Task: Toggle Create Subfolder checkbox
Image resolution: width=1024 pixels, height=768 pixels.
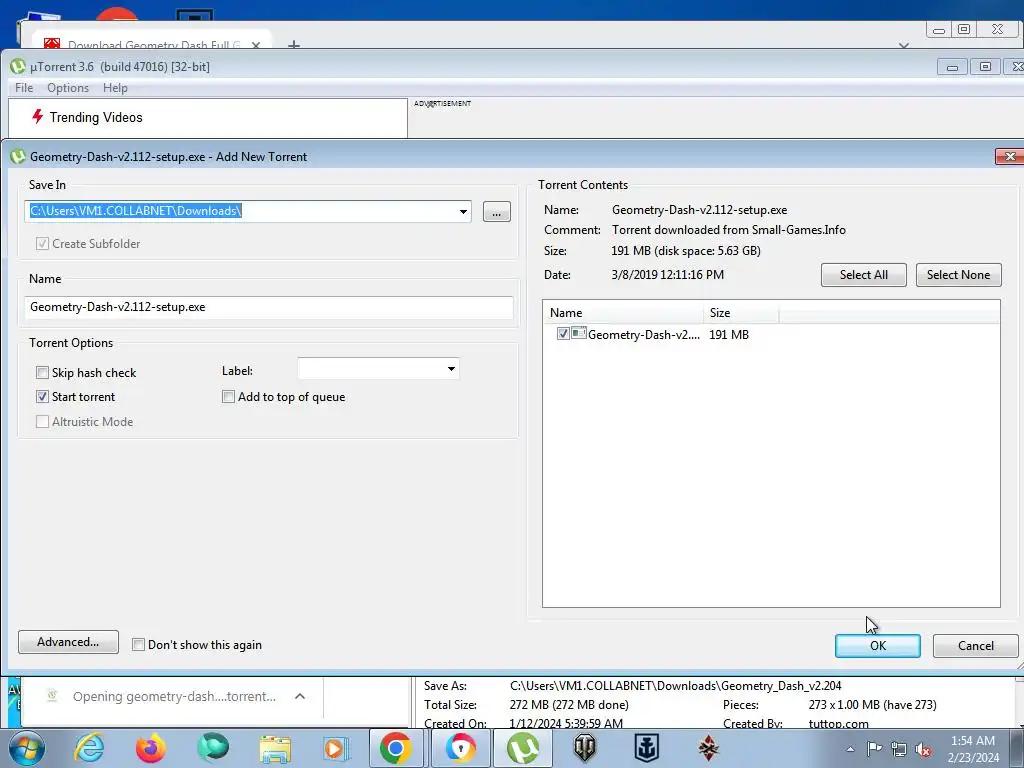Action: coord(42,244)
